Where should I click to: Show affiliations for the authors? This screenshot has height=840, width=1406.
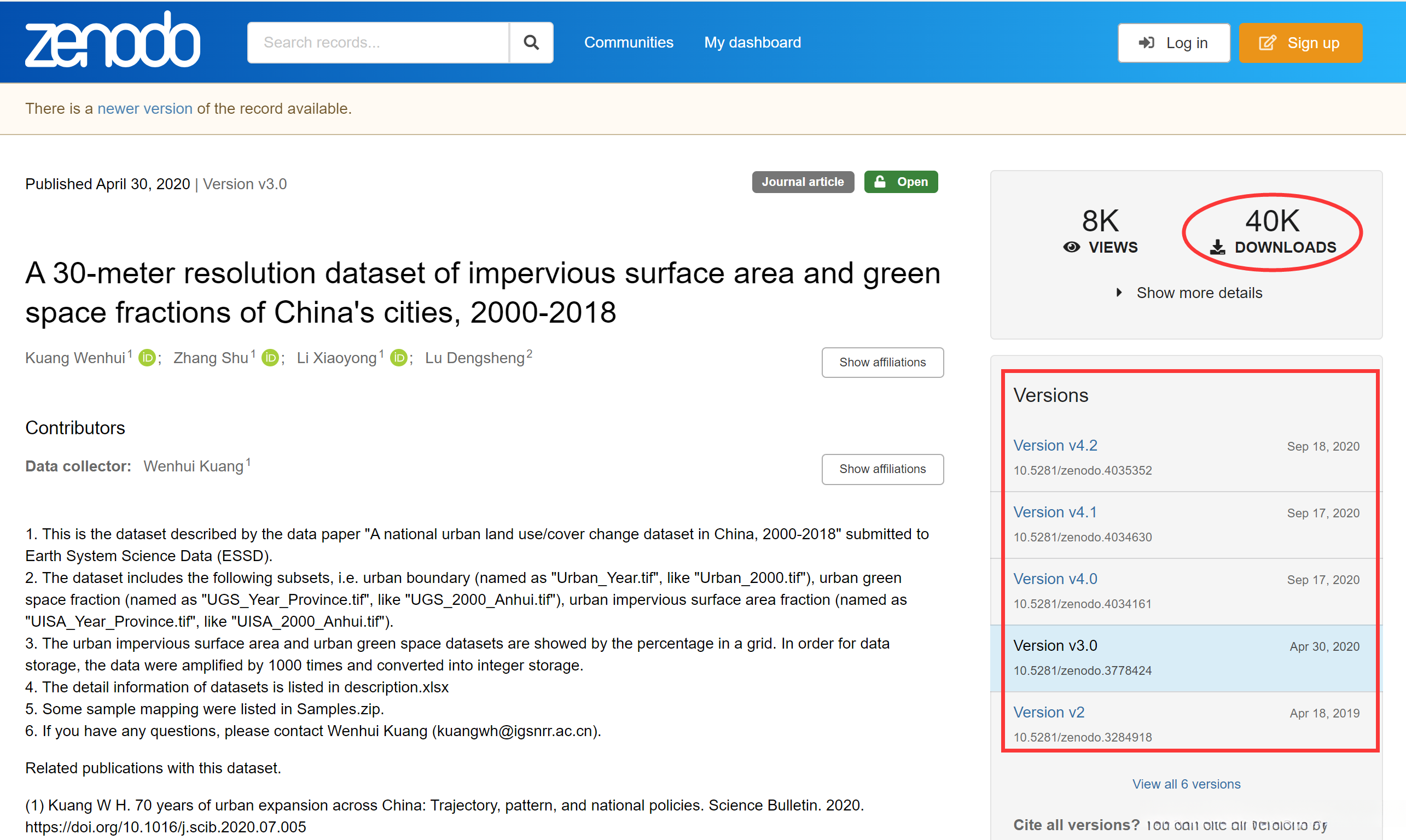coord(882,362)
